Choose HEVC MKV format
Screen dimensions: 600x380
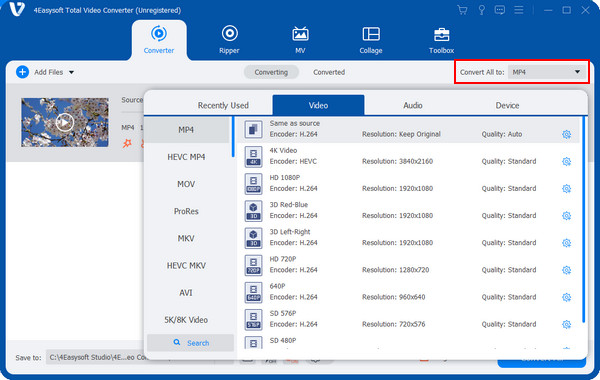click(x=186, y=266)
